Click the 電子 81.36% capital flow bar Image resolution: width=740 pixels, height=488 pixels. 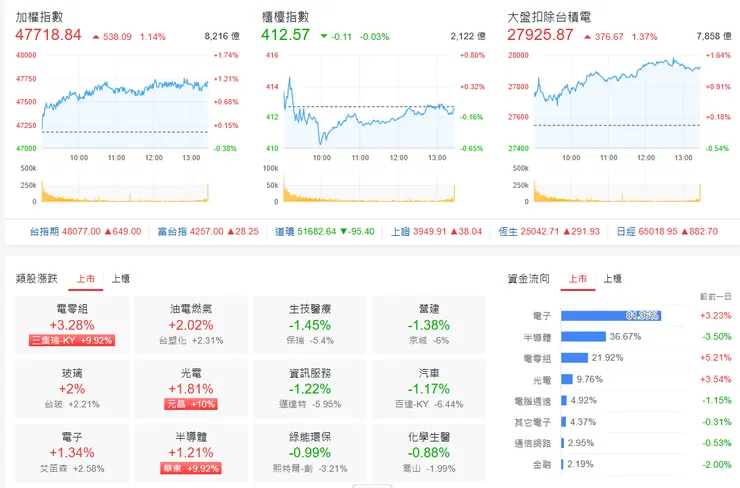coord(611,316)
